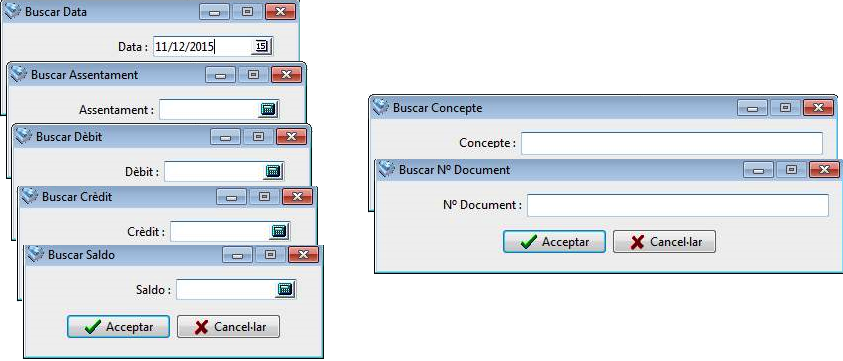
Task: Minimize the Buscar Nº Document window
Action: 759,170
